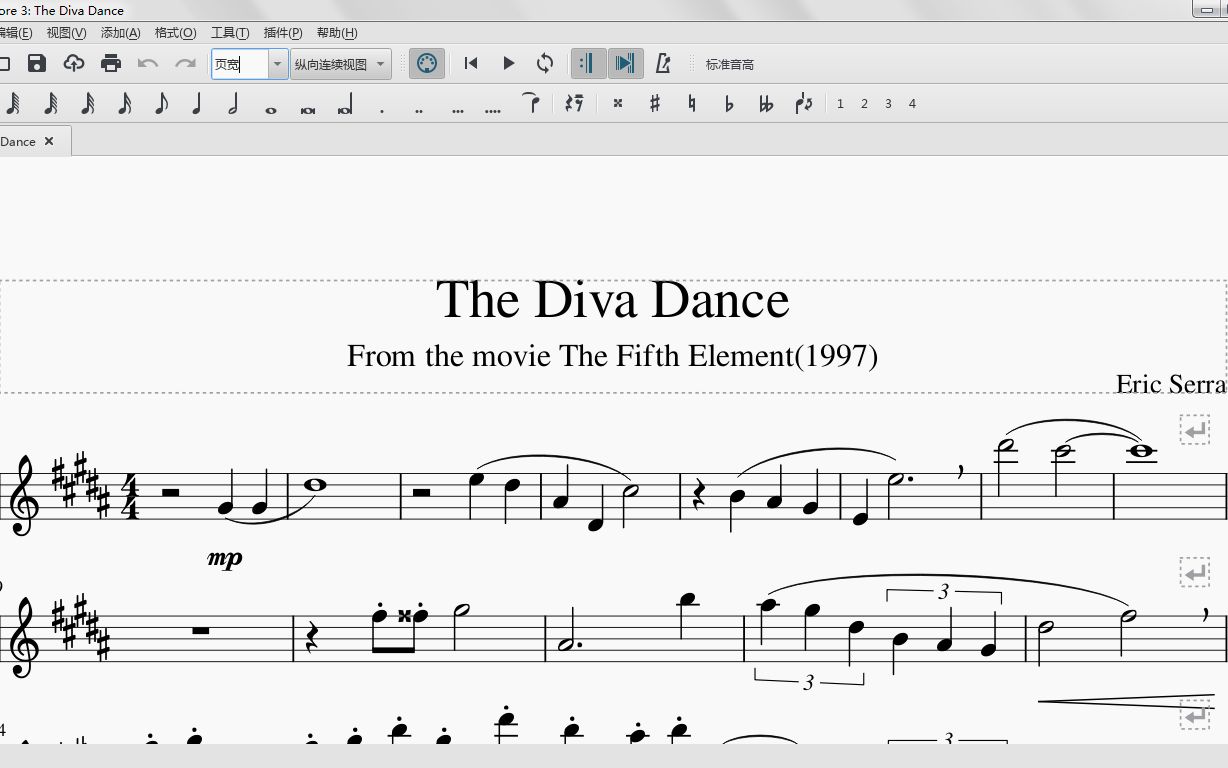This screenshot has width=1228, height=768.
Task: Toggle the metronome icon
Action: pos(663,64)
